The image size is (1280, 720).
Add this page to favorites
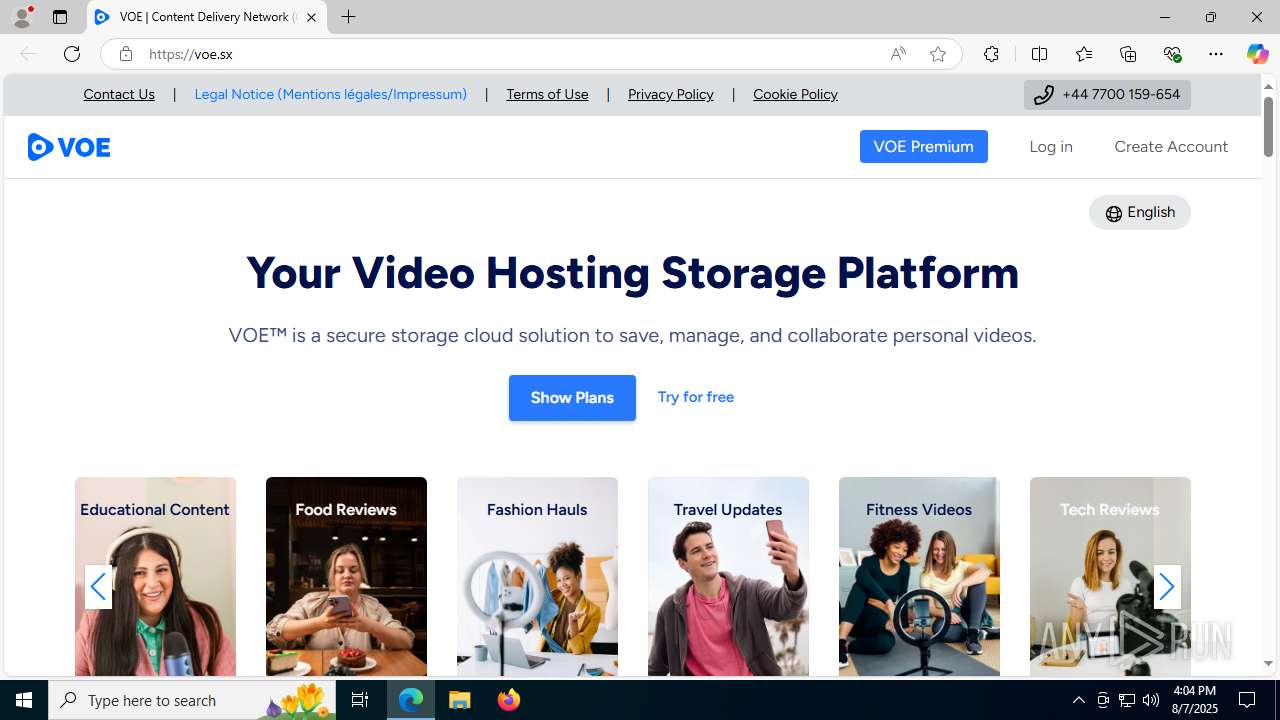point(938,54)
